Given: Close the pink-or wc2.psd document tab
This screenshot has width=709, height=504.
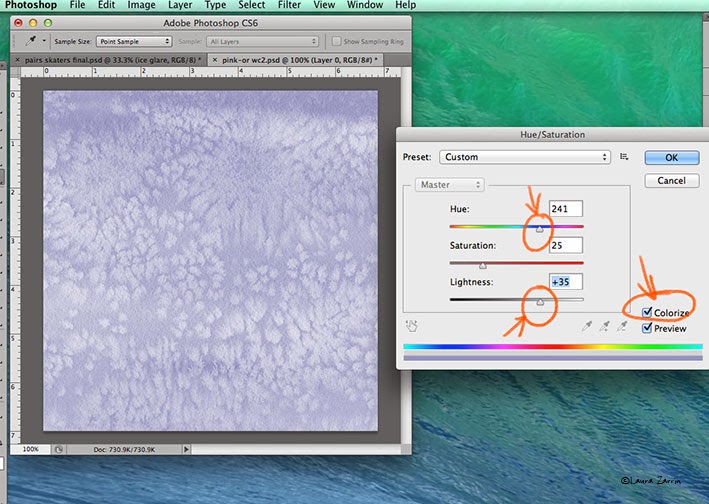Looking at the screenshot, I should [x=217, y=61].
